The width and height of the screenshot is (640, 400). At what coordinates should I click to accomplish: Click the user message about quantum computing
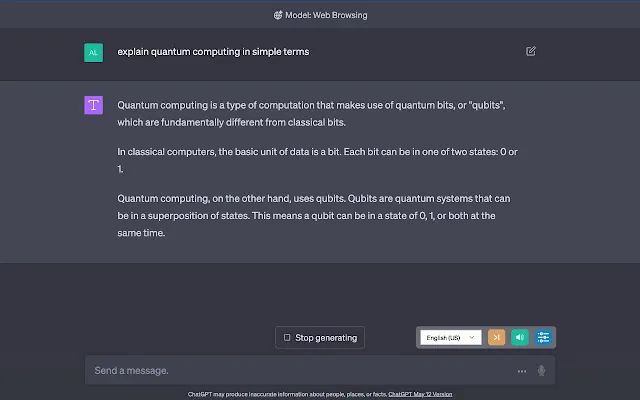[x=213, y=52]
